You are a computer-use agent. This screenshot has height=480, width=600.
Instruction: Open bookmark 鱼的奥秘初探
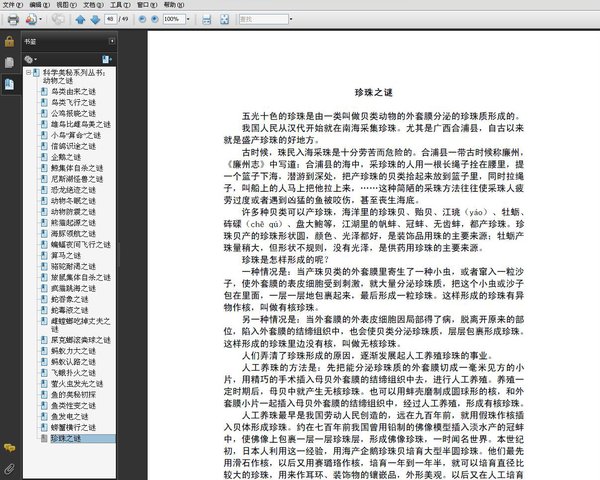(73, 395)
